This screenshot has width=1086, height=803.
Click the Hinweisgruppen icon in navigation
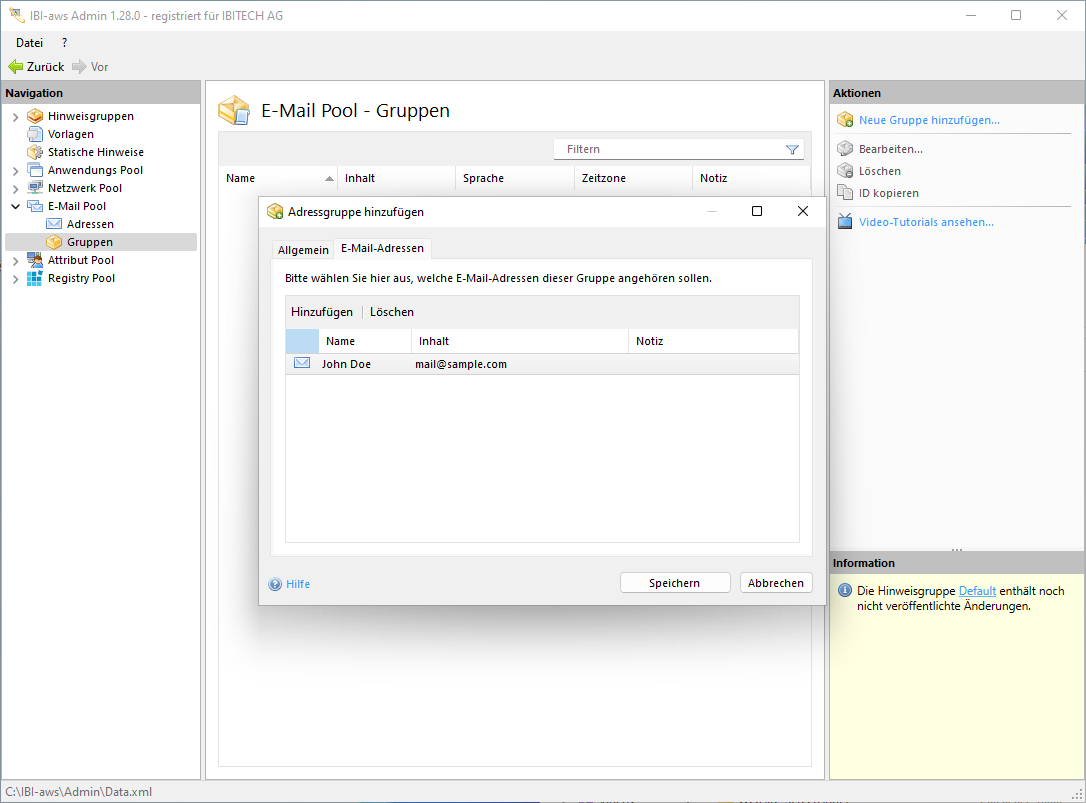pos(35,116)
